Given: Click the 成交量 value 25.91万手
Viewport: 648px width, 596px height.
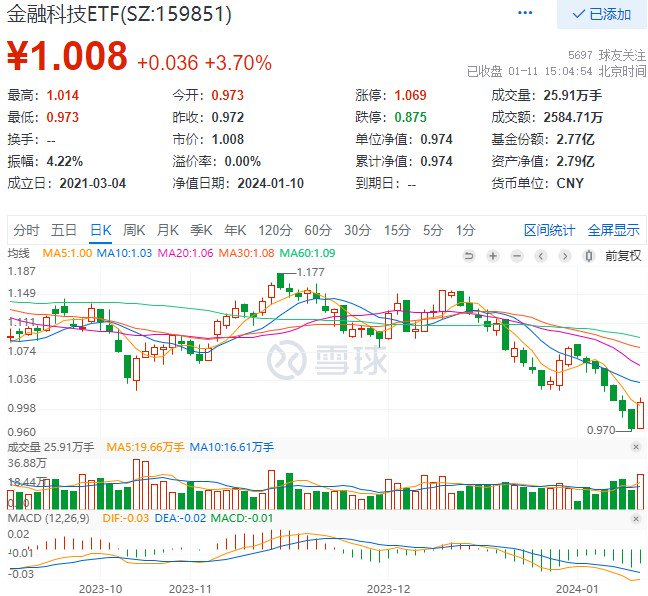Looking at the screenshot, I should 573,95.
